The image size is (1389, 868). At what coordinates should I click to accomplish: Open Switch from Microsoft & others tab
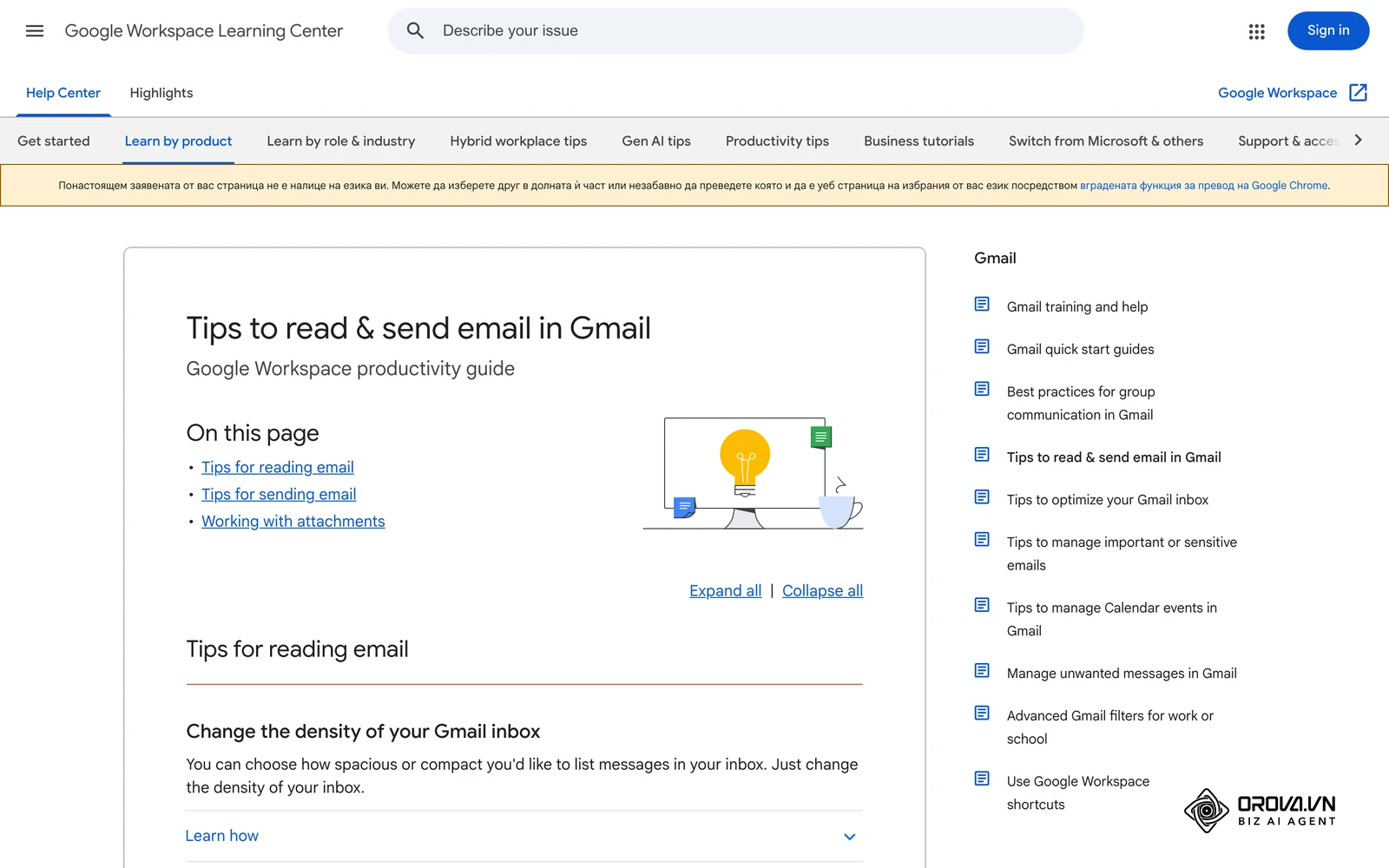click(x=1106, y=141)
